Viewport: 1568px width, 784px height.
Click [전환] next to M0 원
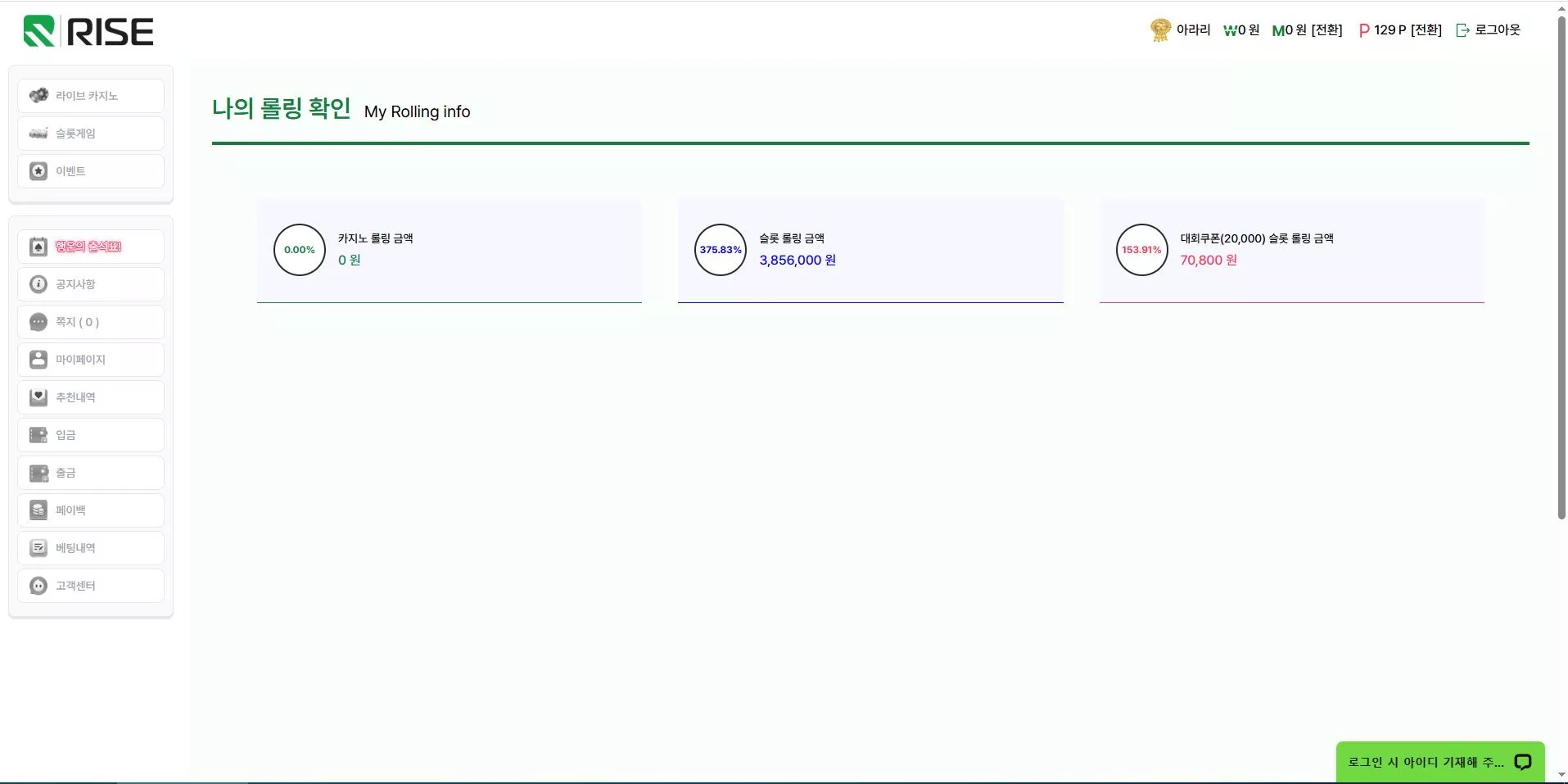click(1326, 29)
